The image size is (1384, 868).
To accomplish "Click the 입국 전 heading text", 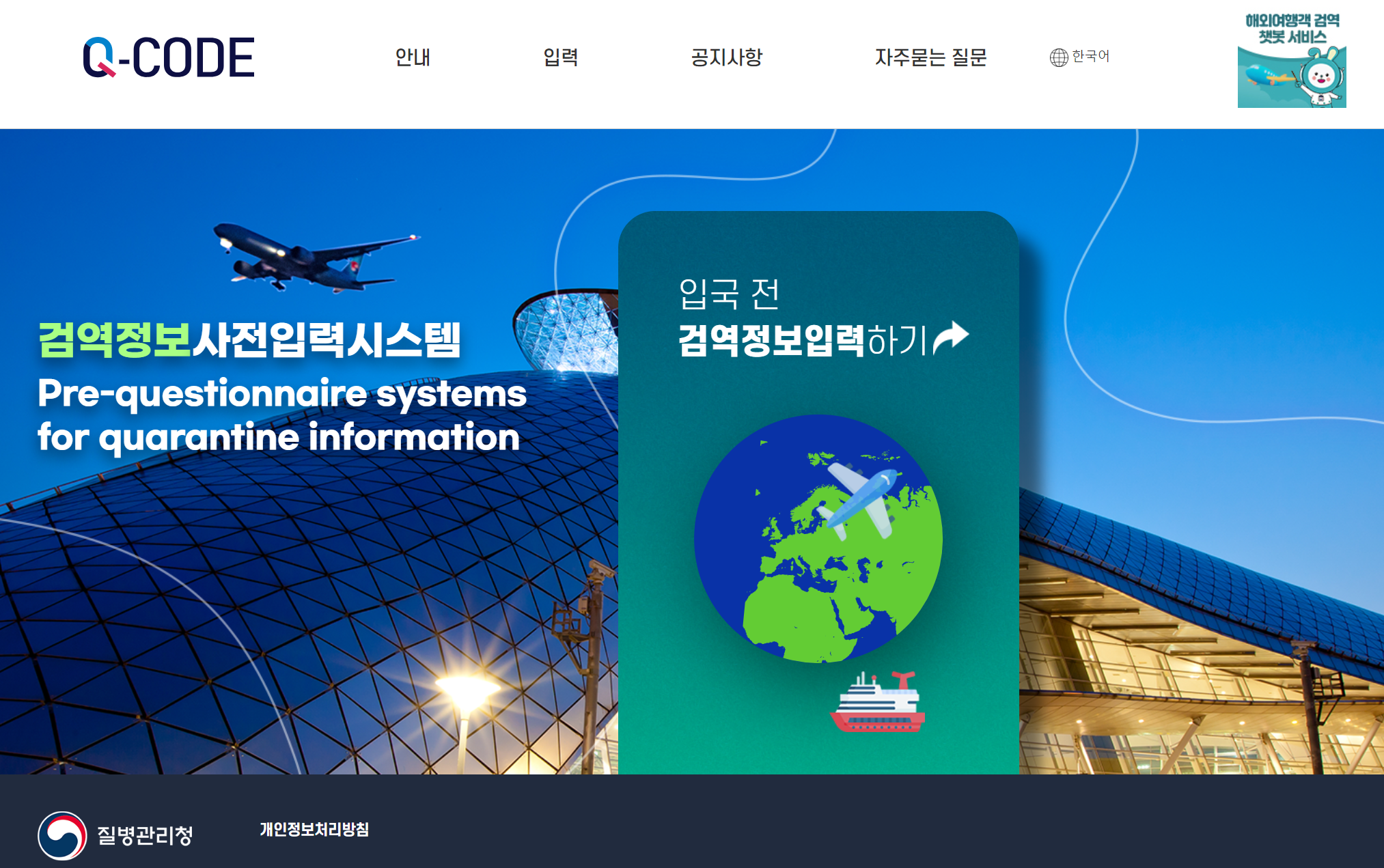I will 728,294.
